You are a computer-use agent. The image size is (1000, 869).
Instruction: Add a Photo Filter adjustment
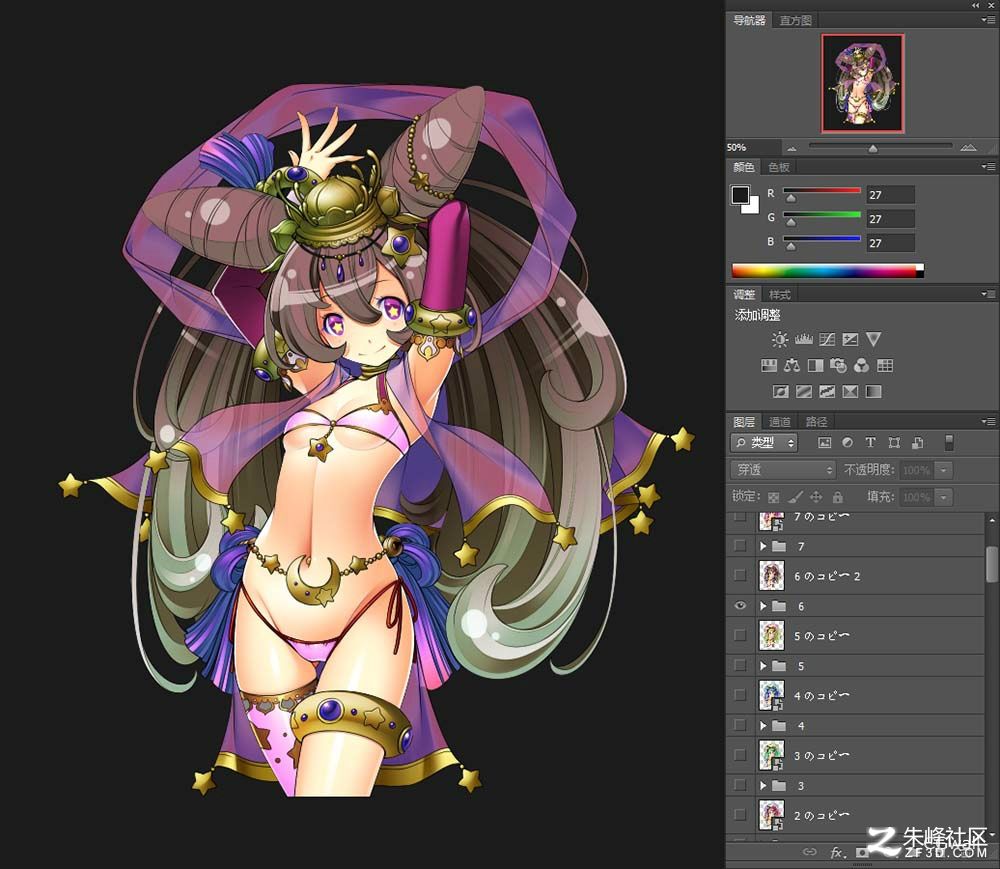click(838, 365)
